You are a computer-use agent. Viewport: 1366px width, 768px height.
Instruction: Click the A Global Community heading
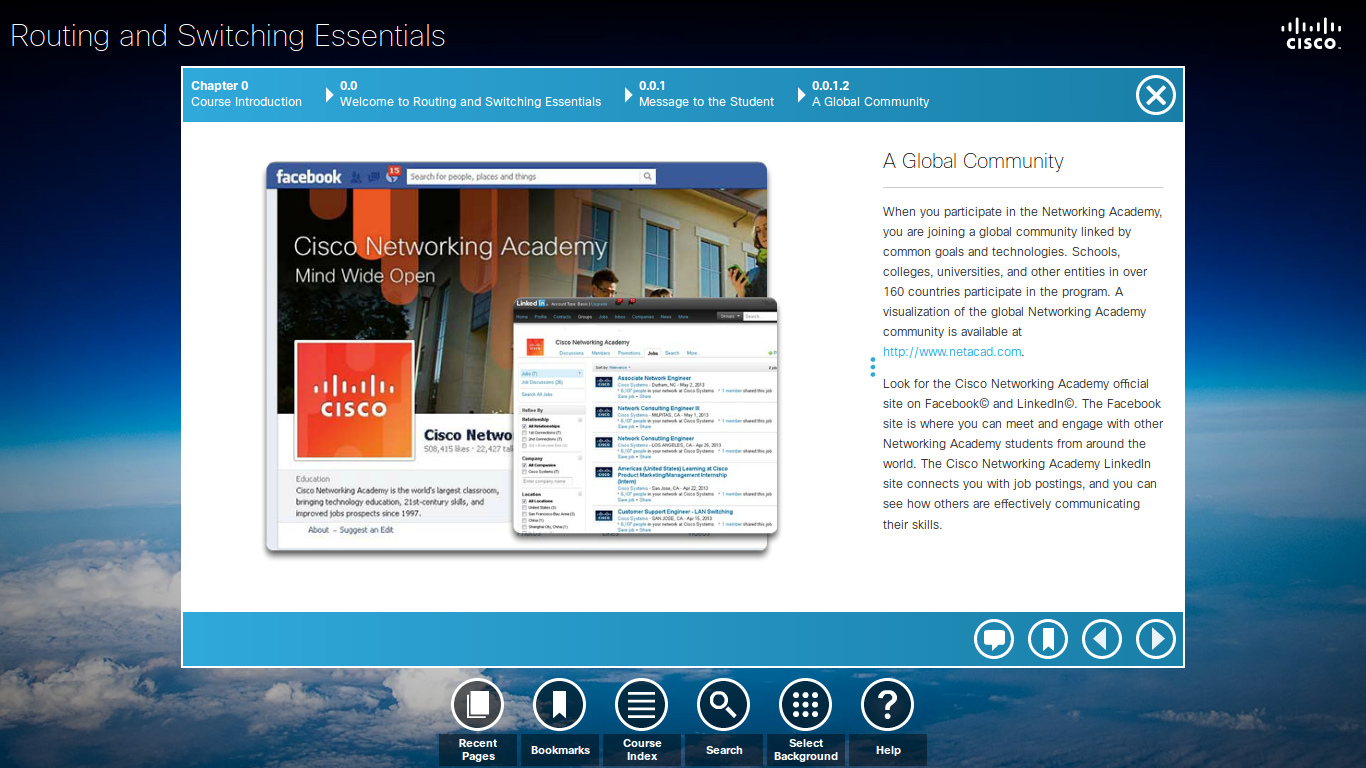pyautogui.click(x=973, y=161)
